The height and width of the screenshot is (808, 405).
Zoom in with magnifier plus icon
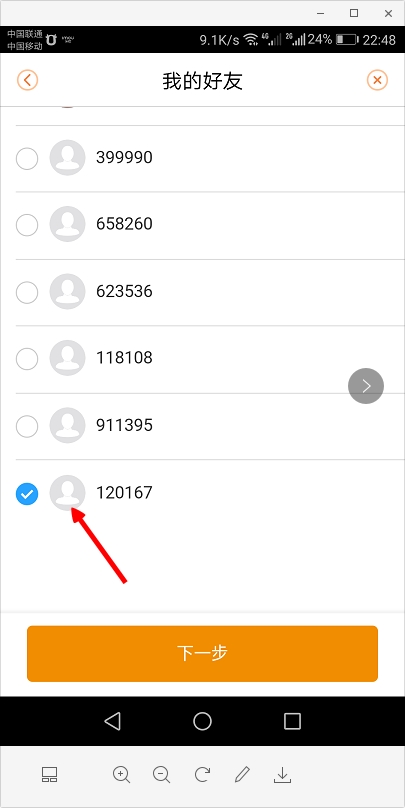(x=122, y=775)
